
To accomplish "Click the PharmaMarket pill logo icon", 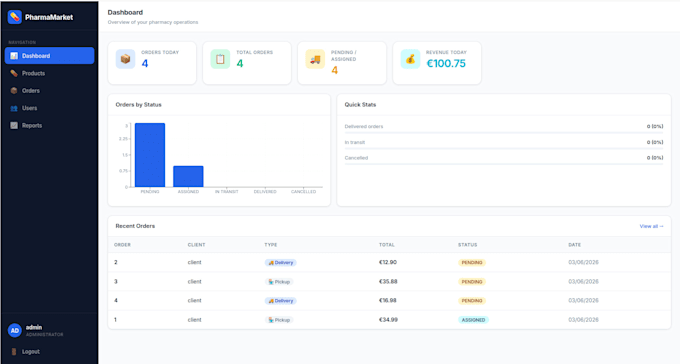I will click(14, 17).
